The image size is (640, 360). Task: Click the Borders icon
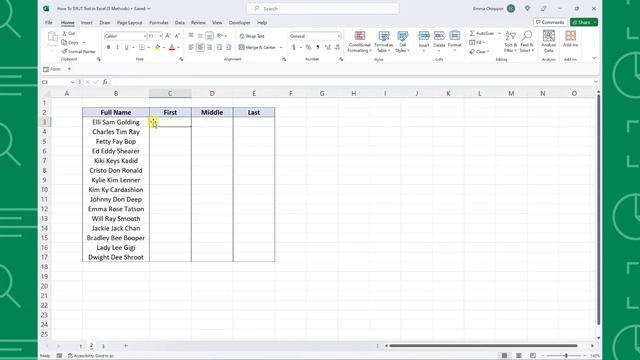[142, 47]
